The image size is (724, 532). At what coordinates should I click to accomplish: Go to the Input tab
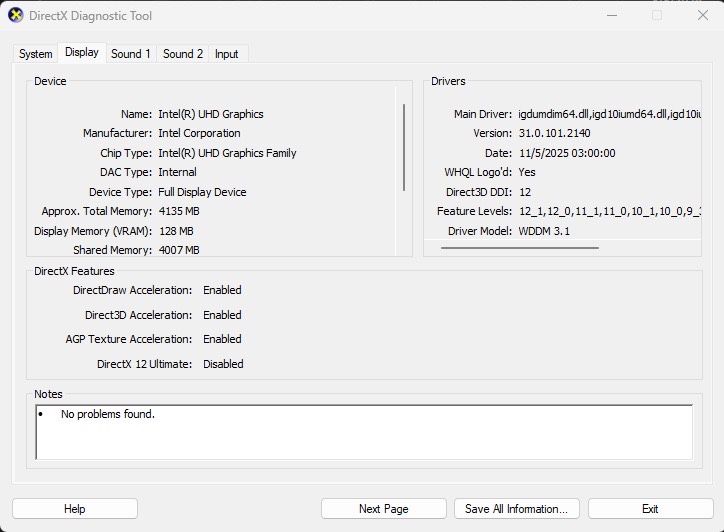pos(226,54)
